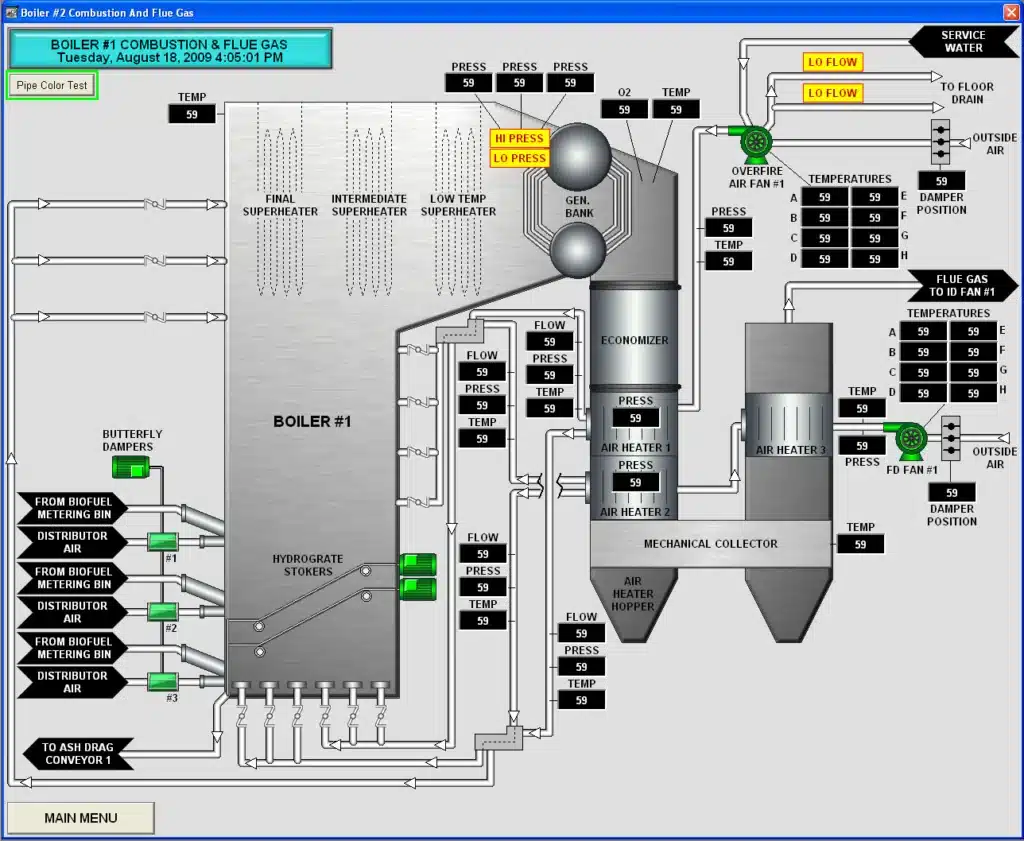This screenshot has height=841, width=1024.
Task: Select the lower mud drum of Gen. Bank
Action: [x=578, y=250]
